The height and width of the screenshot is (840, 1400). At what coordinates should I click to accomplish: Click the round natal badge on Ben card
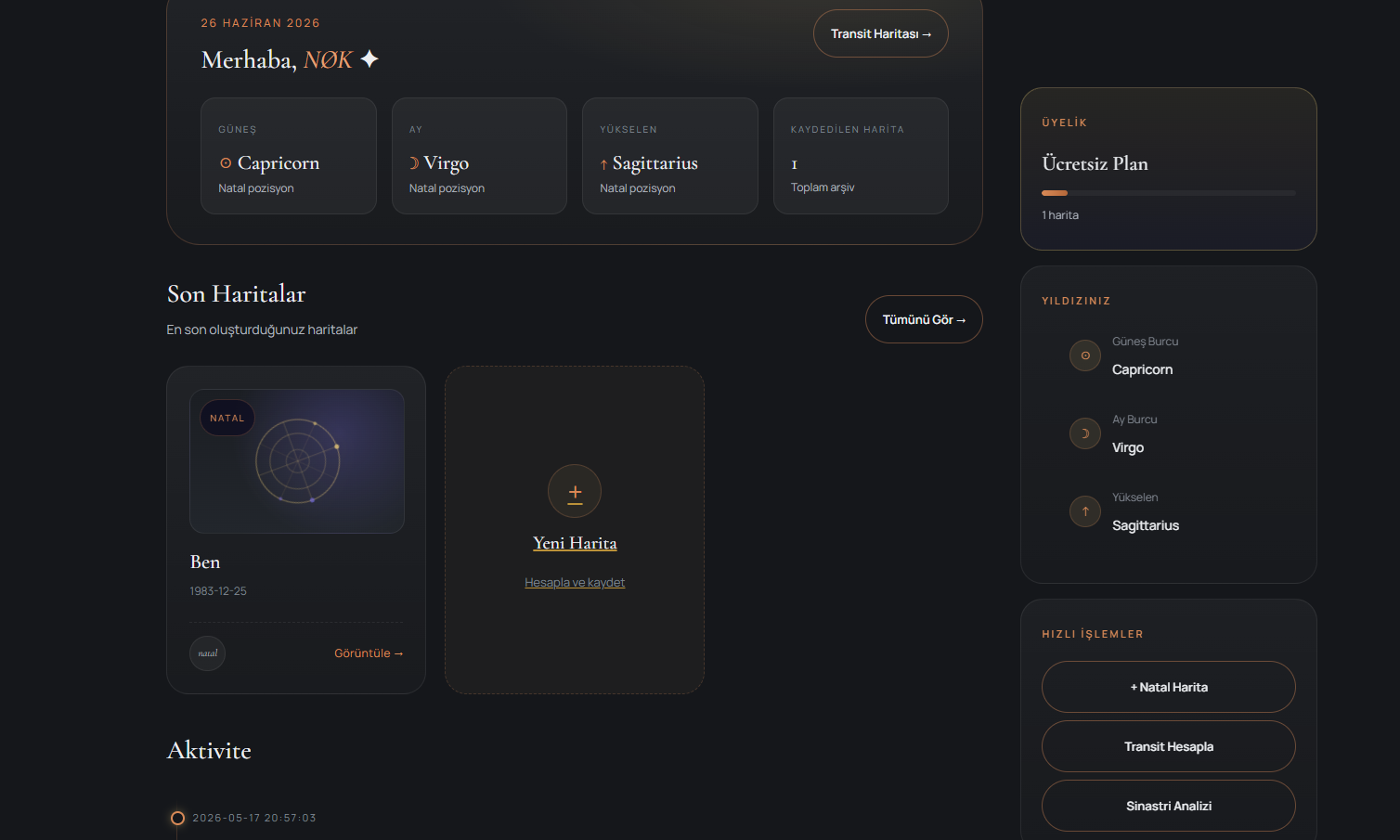click(208, 653)
